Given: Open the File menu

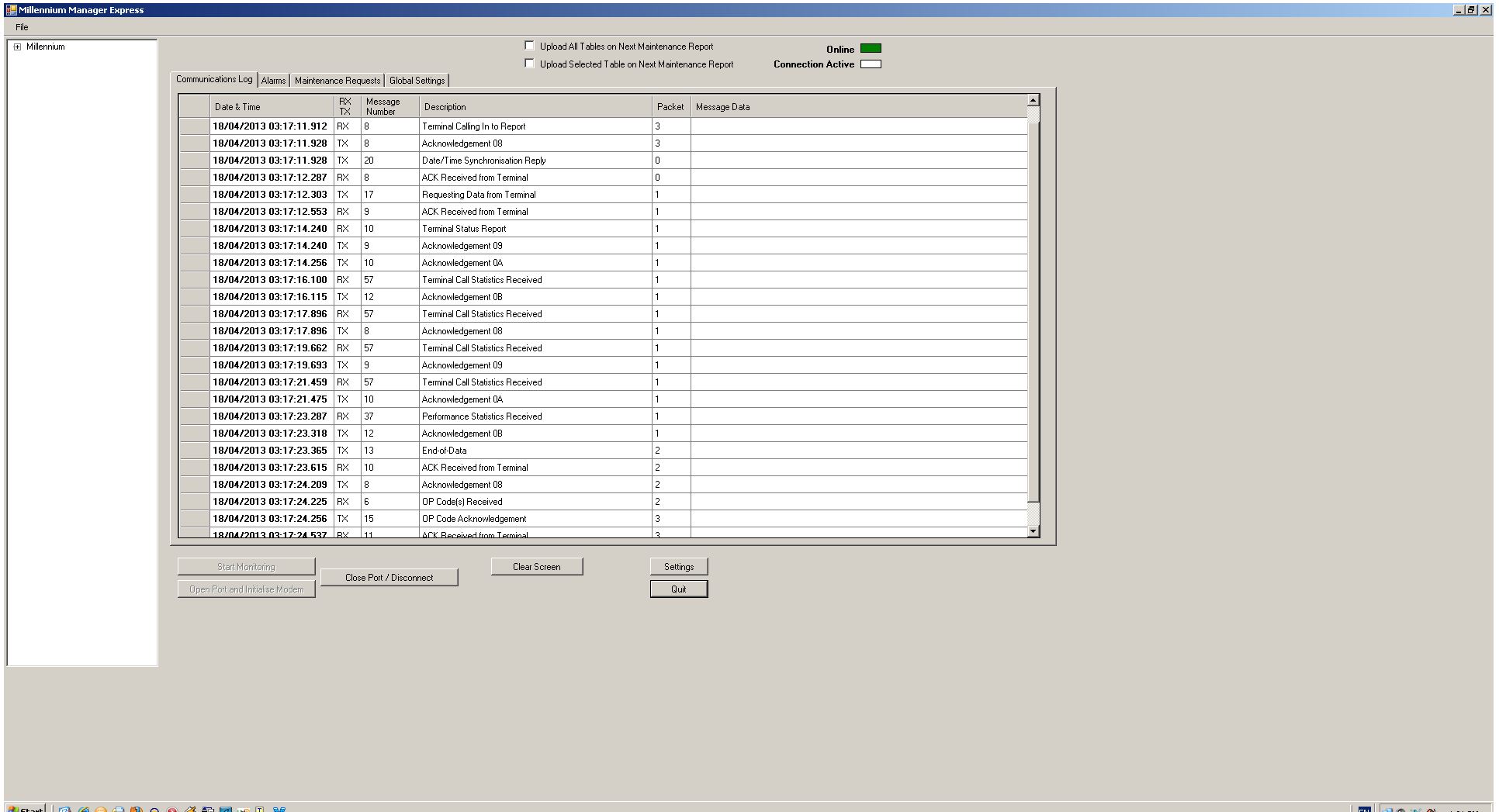Looking at the screenshot, I should click(x=22, y=27).
